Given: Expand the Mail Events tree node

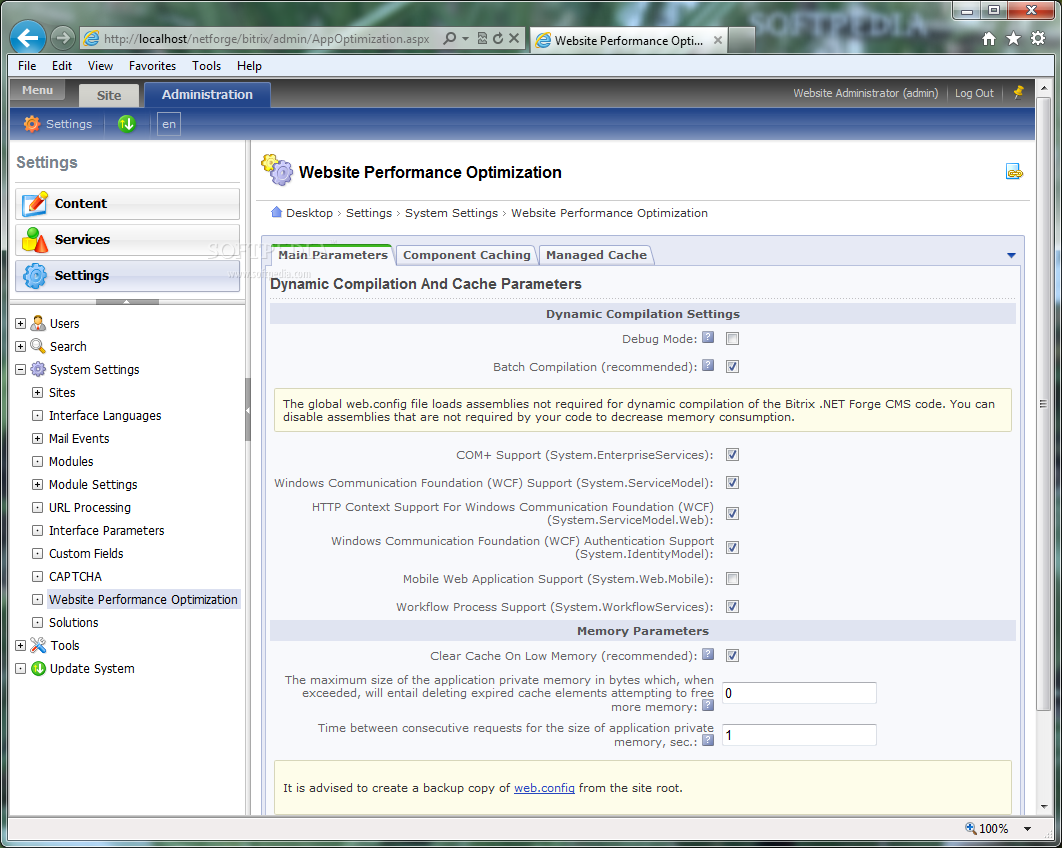Looking at the screenshot, I should pyautogui.click(x=37, y=439).
